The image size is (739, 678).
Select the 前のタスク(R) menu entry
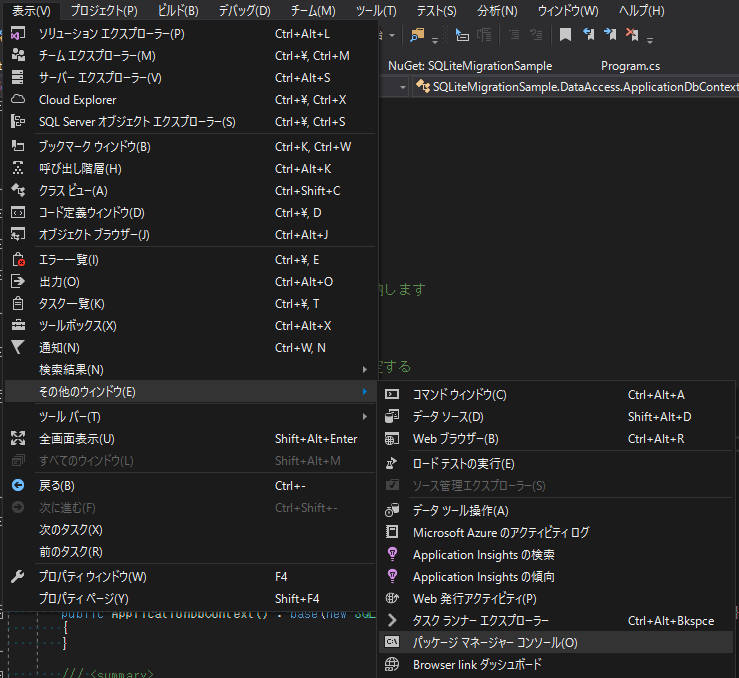click(x=190, y=552)
